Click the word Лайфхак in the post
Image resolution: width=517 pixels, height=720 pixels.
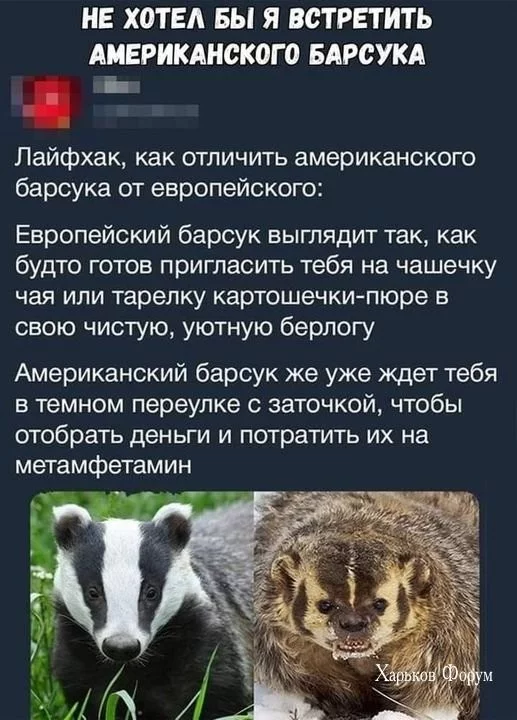(67, 159)
